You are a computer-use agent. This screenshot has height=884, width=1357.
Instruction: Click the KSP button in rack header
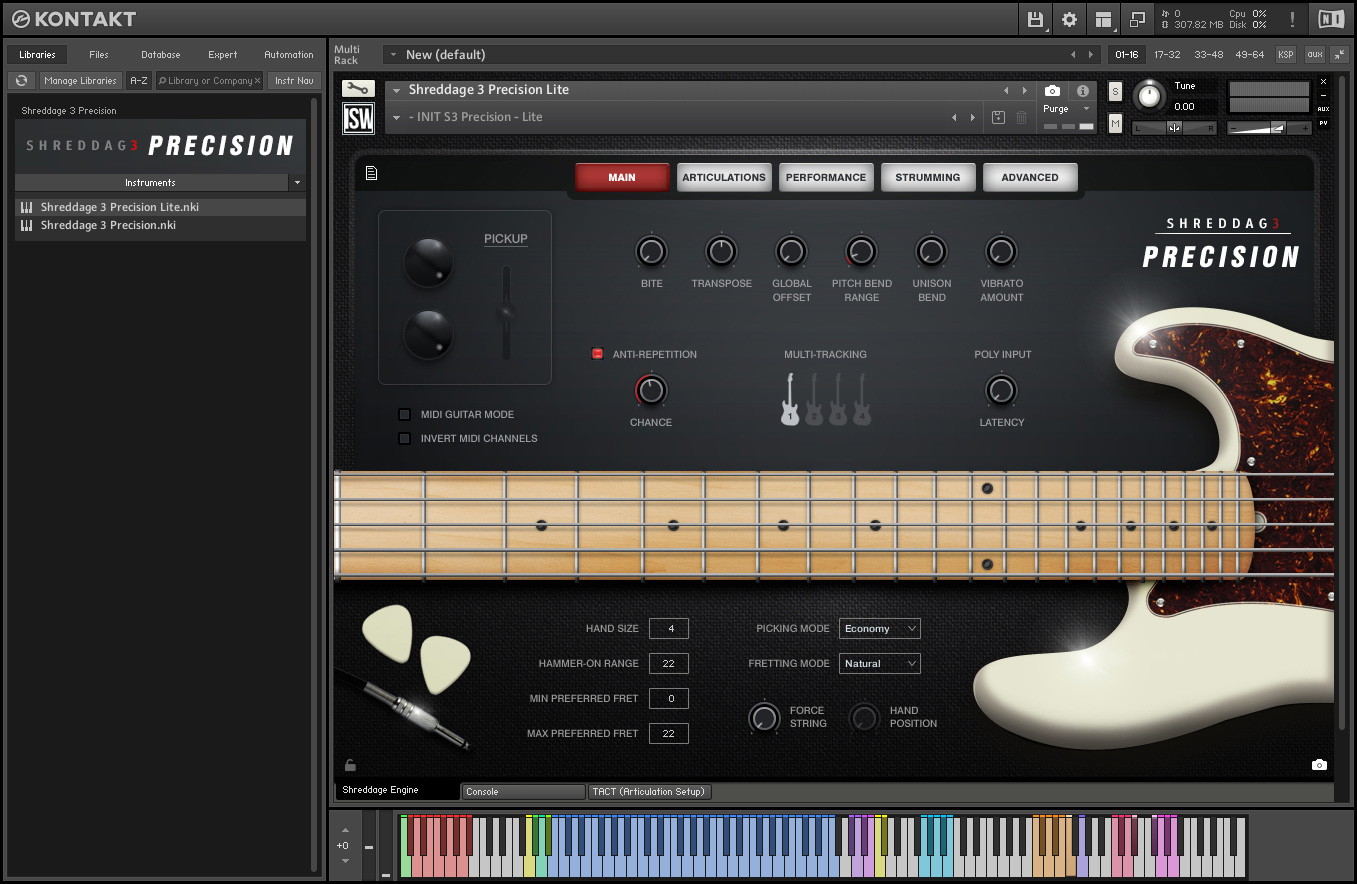point(1285,54)
